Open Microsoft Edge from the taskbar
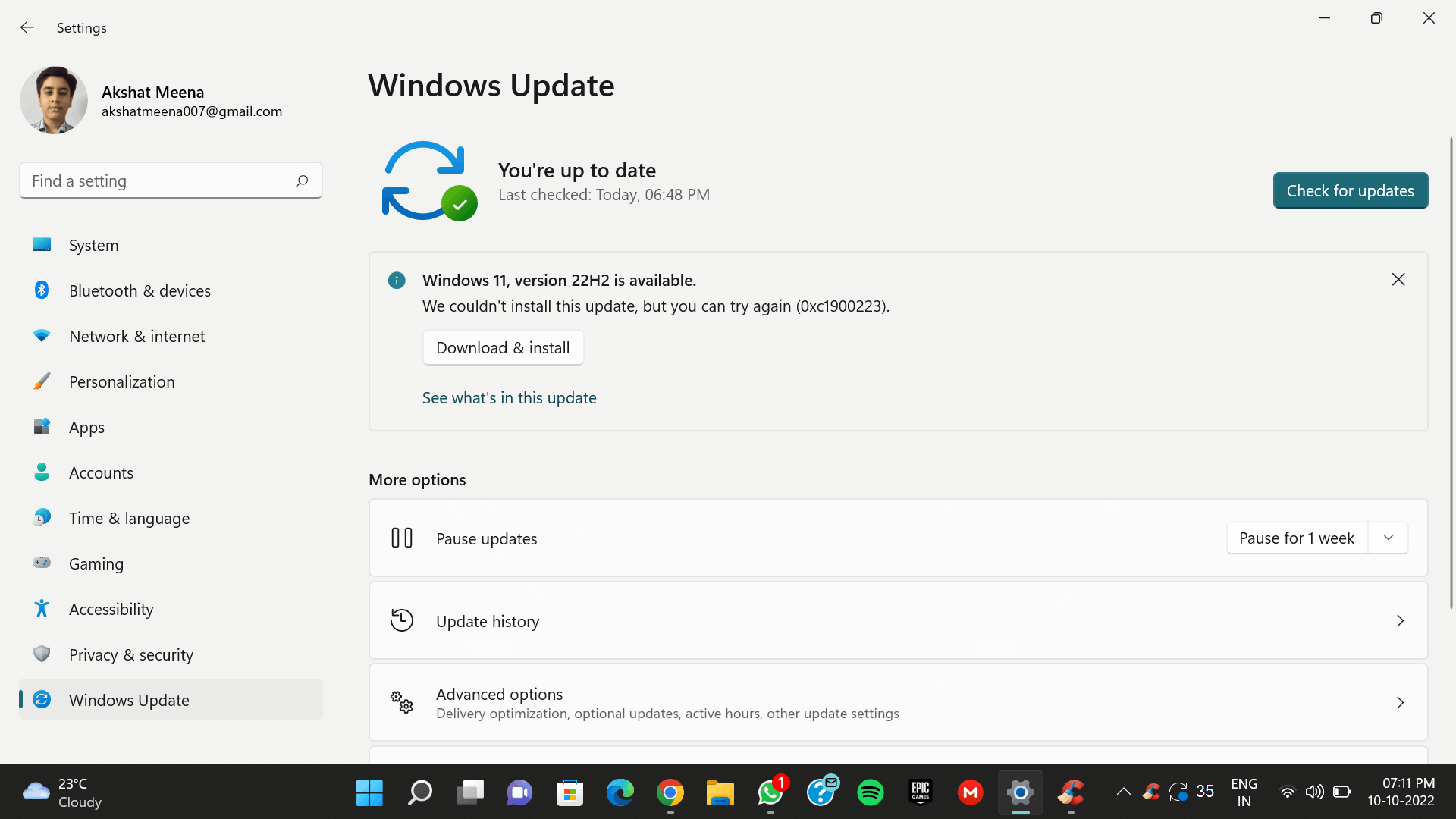 tap(620, 793)
